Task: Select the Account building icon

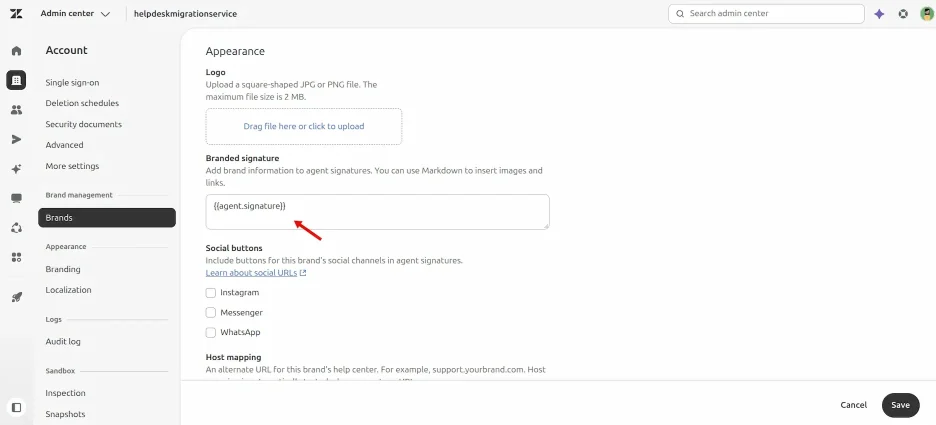Action: pos(16,80)
